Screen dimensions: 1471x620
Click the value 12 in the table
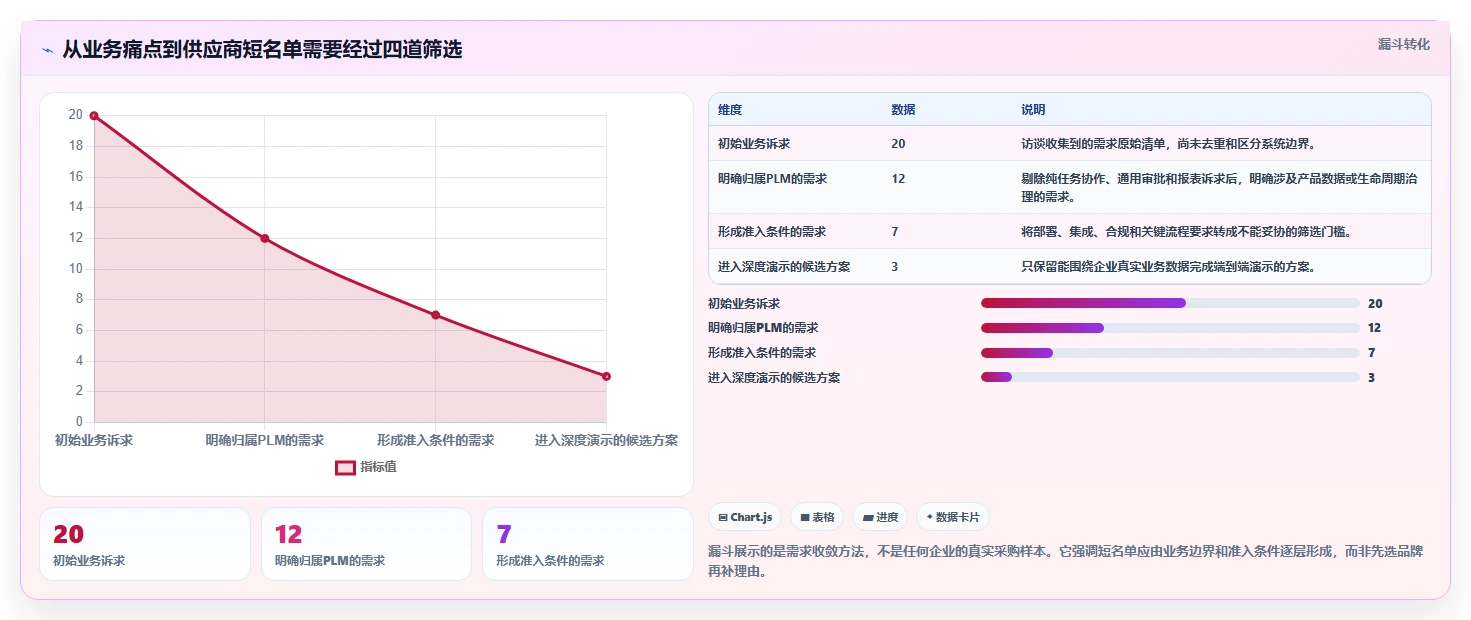[x=898, y=179]
